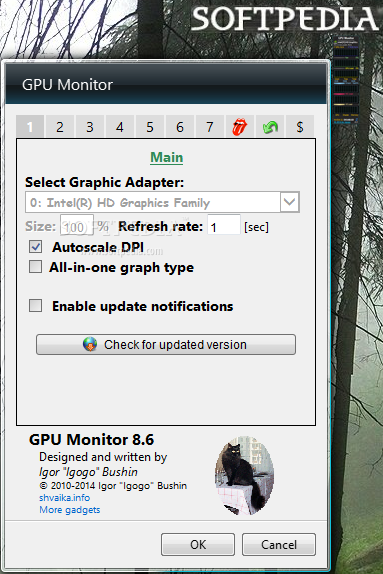Switch to settings tab 2
383x574 pixels.
pyautogui.click(x=60, y=127)
